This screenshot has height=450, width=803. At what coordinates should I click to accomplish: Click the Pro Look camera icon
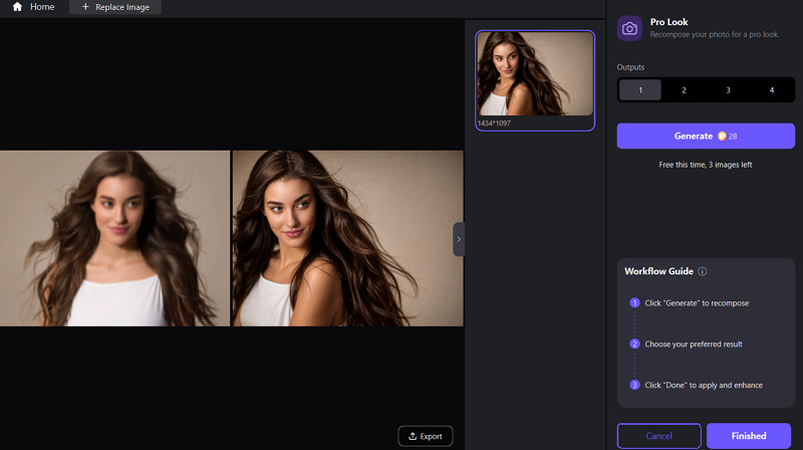pos(629,29)
